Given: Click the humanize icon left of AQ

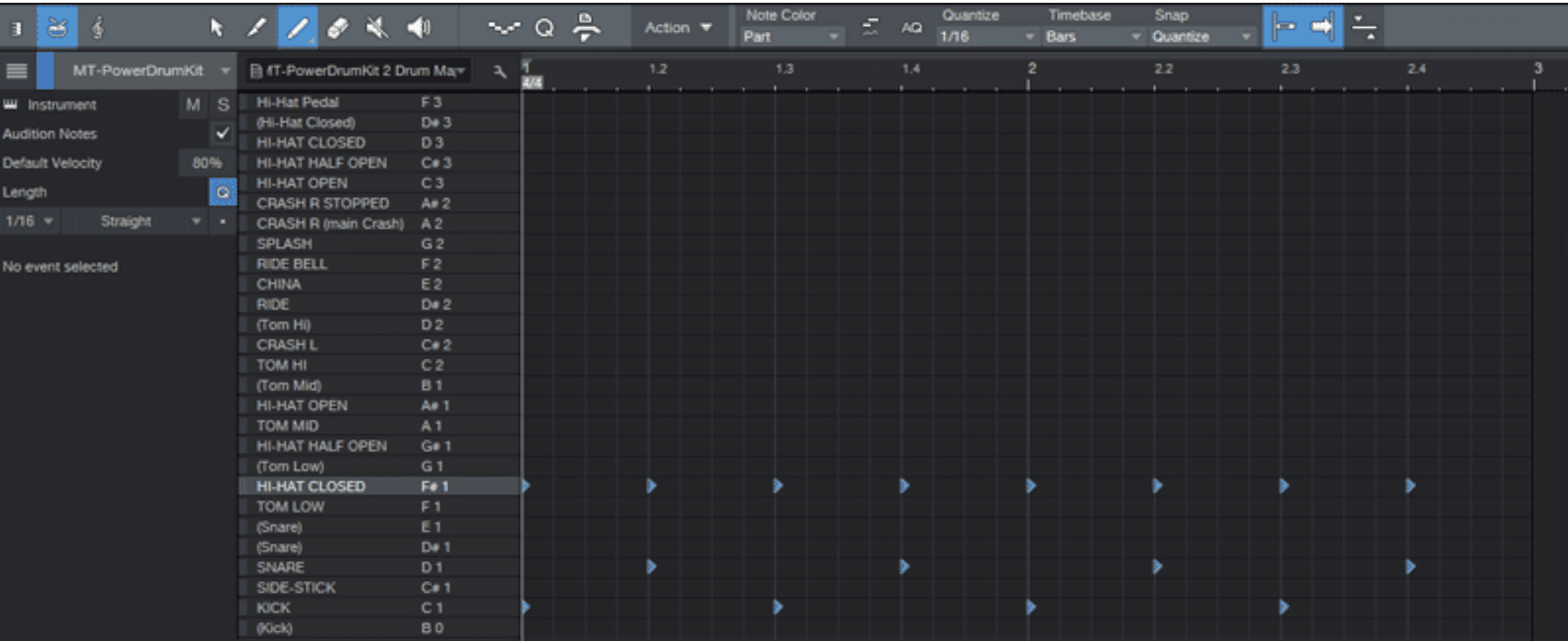Looking at the screenshot, I should tap(871, 27).
